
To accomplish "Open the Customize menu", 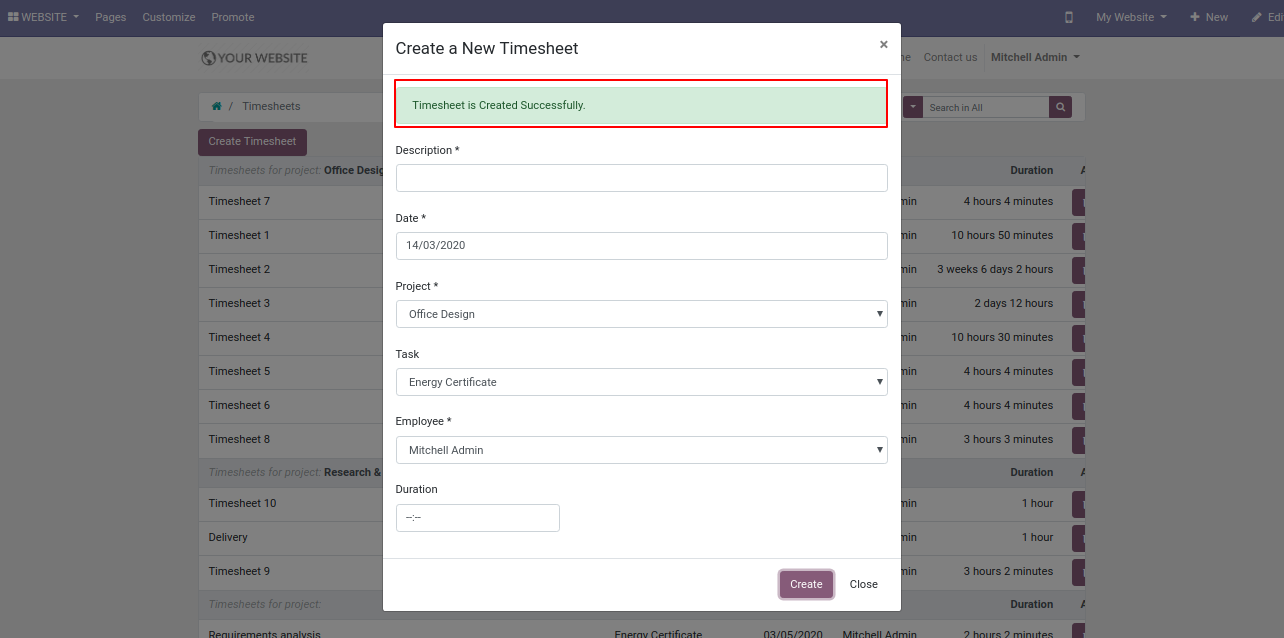I will point(169,17).
